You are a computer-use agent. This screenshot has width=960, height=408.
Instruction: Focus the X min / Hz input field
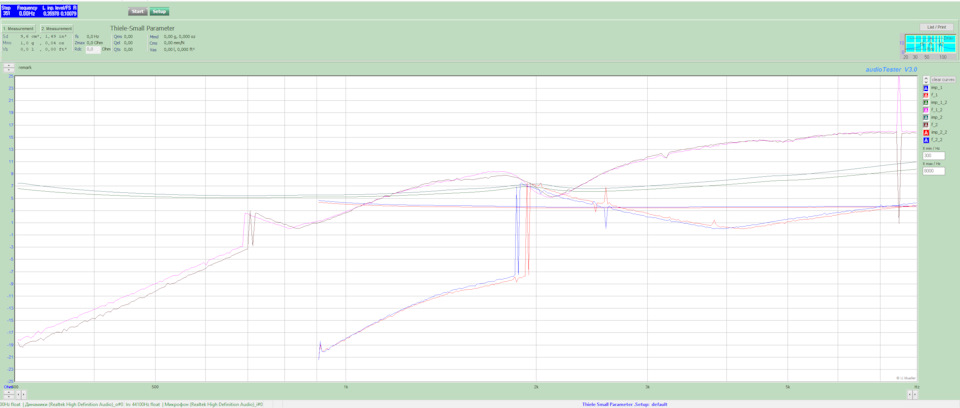[x=932, y=156]
